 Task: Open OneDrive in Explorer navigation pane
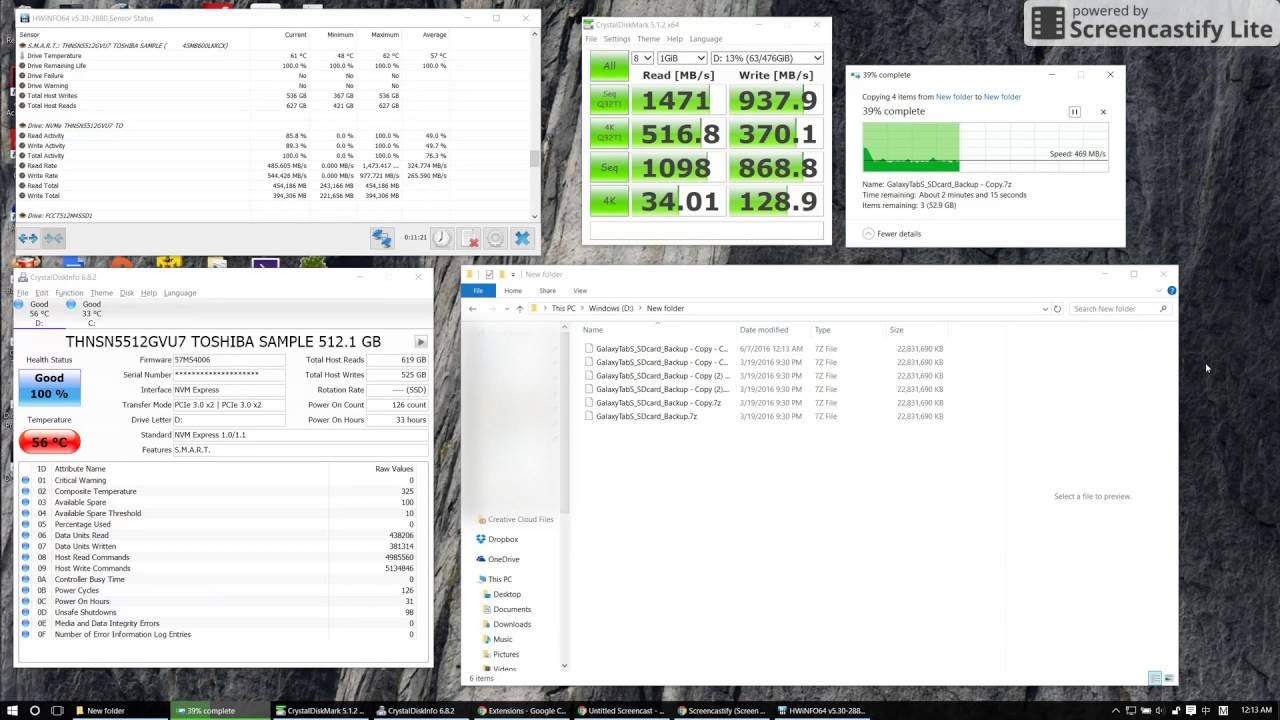[503, 559]
